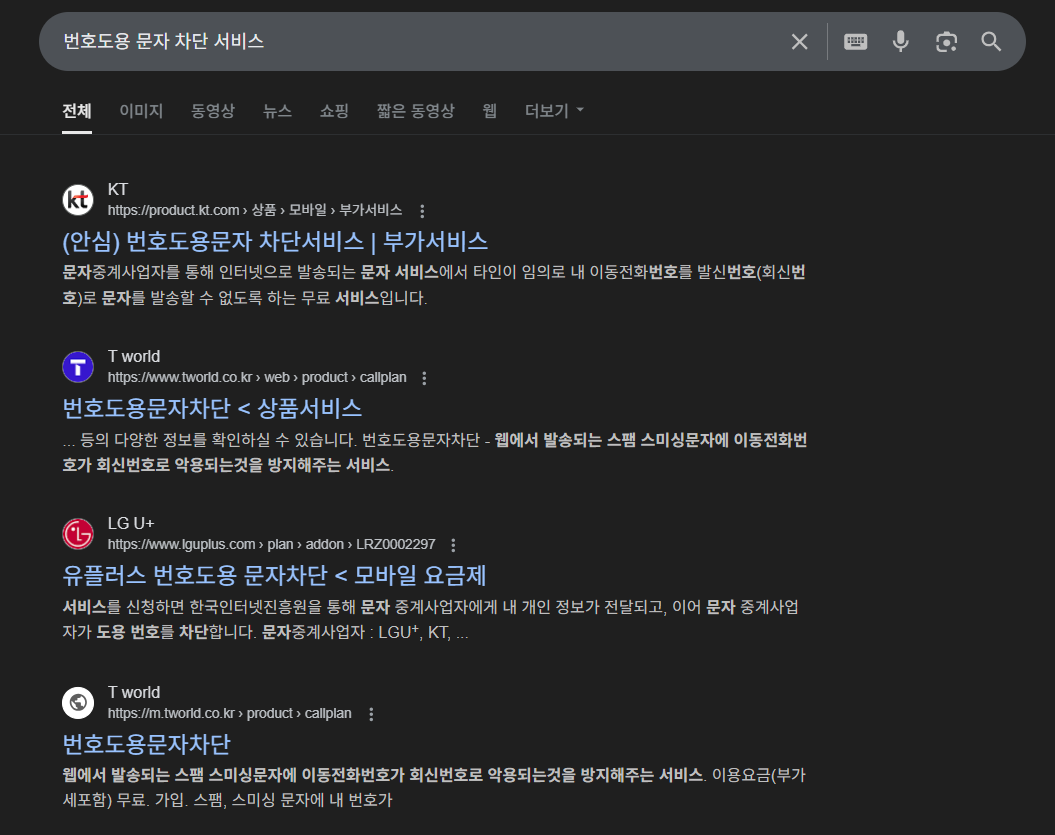Open the last 번호도용문자차단 T world link

(146, 743)
